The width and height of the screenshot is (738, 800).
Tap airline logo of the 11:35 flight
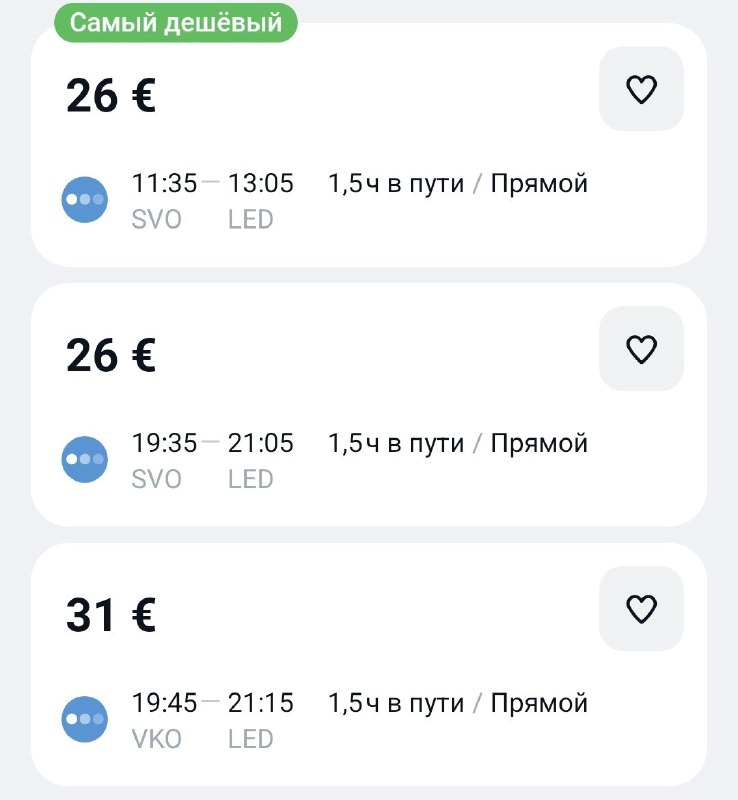(x=85, y=199)
